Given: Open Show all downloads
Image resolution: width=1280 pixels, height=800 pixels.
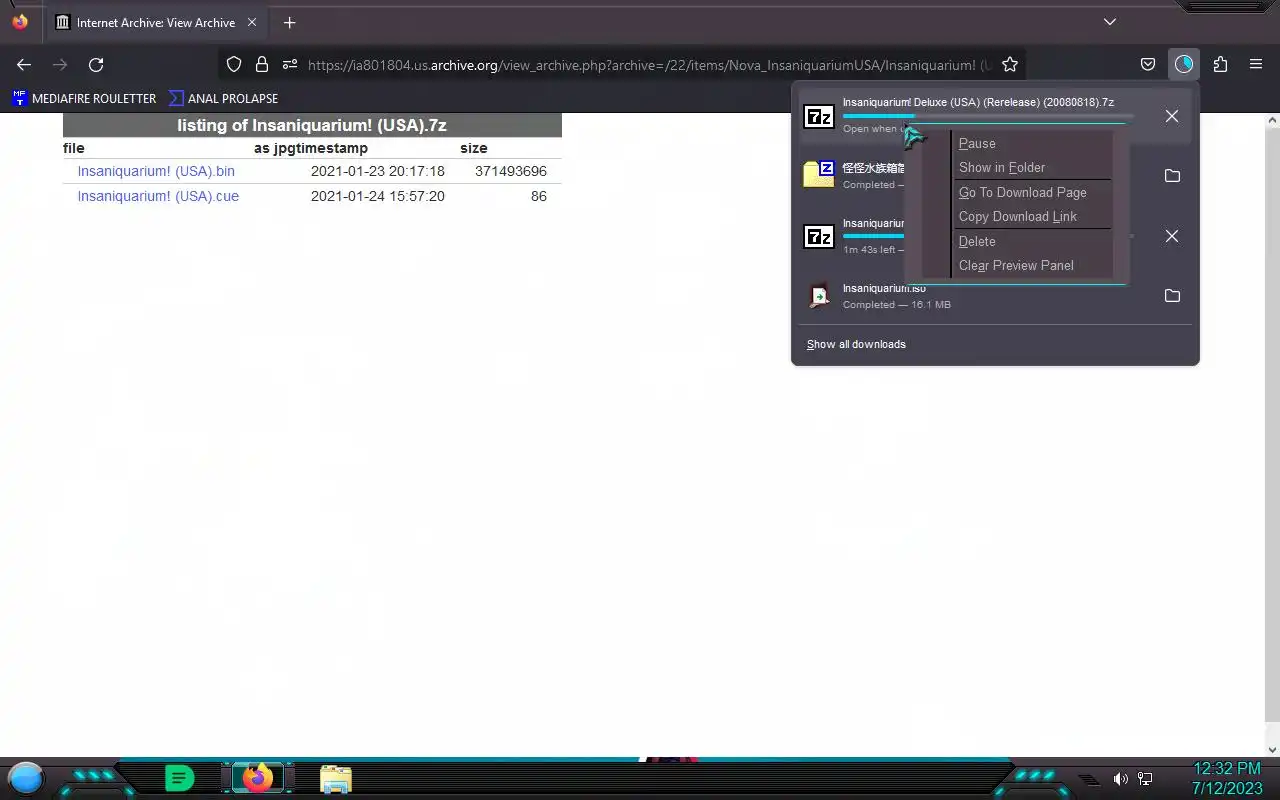Looking at the screenshot, I should click(856, 344).
